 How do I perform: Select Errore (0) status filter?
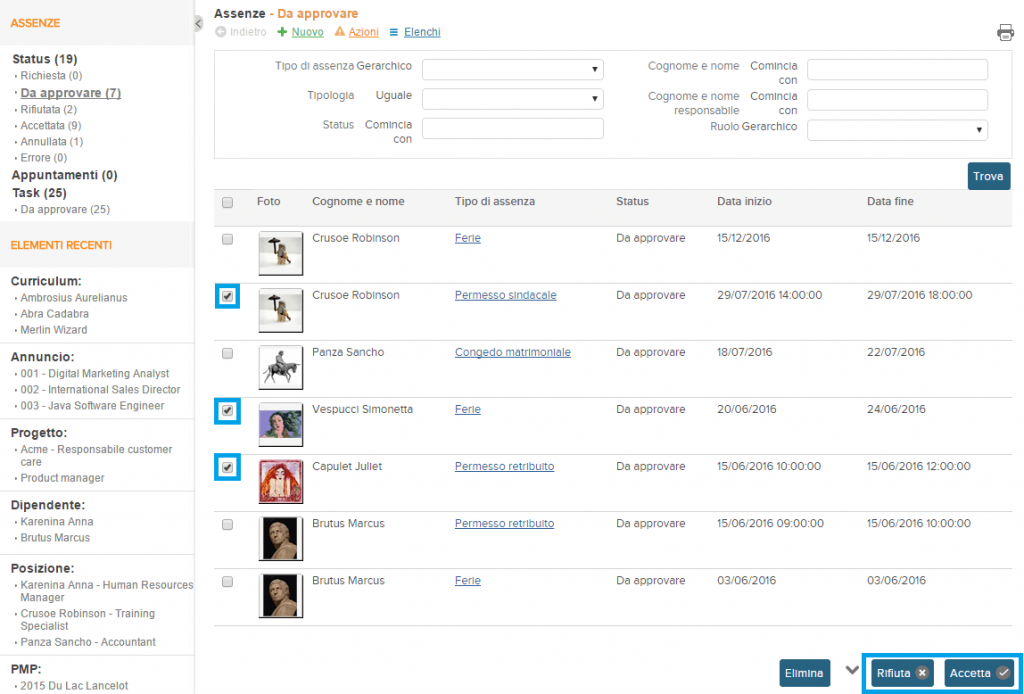pos(44,157)
